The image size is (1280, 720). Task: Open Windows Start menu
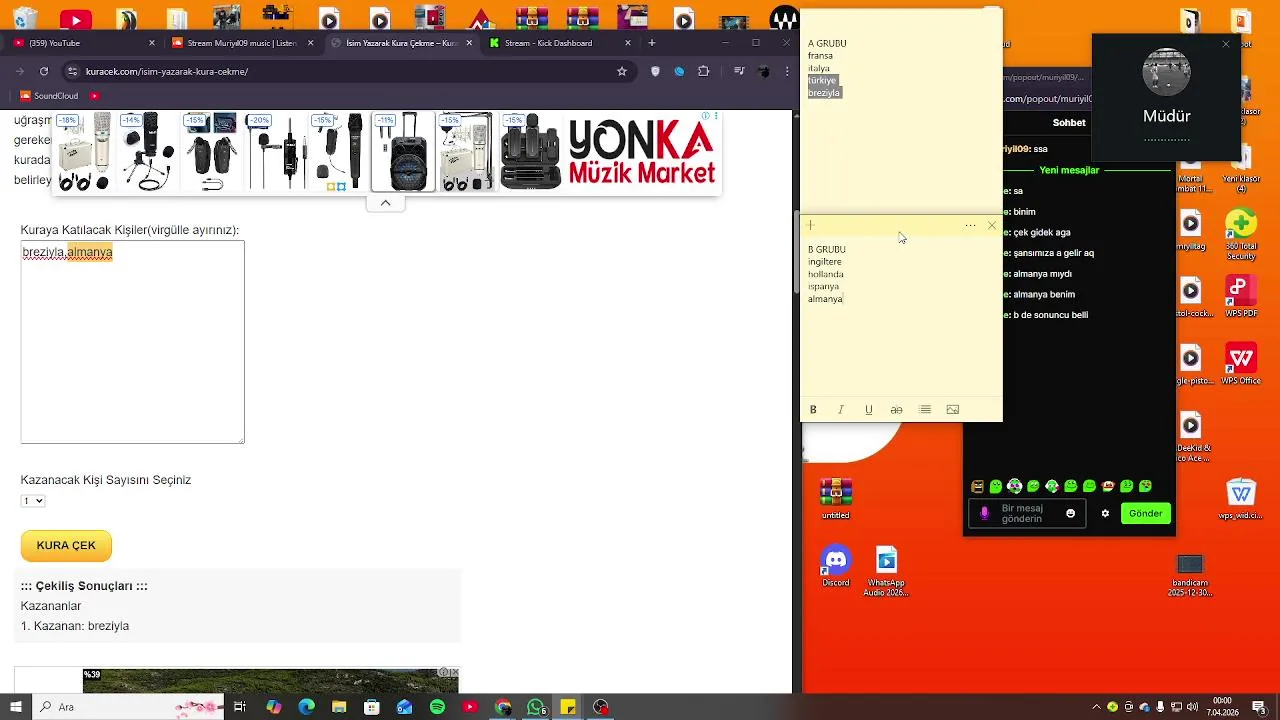pos(16,707)
